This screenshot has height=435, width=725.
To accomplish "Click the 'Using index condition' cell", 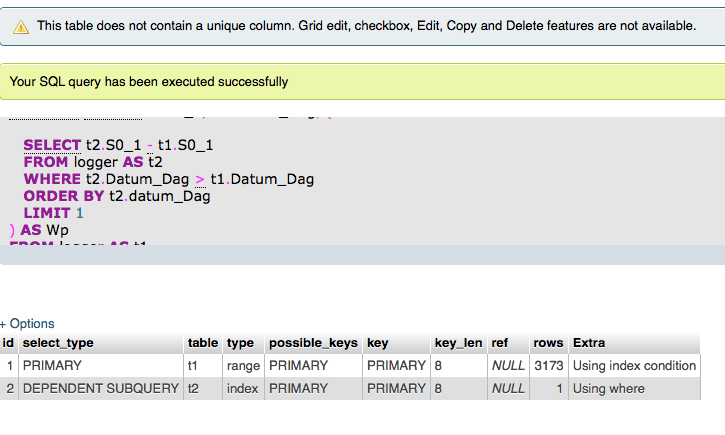I will 634,366.
